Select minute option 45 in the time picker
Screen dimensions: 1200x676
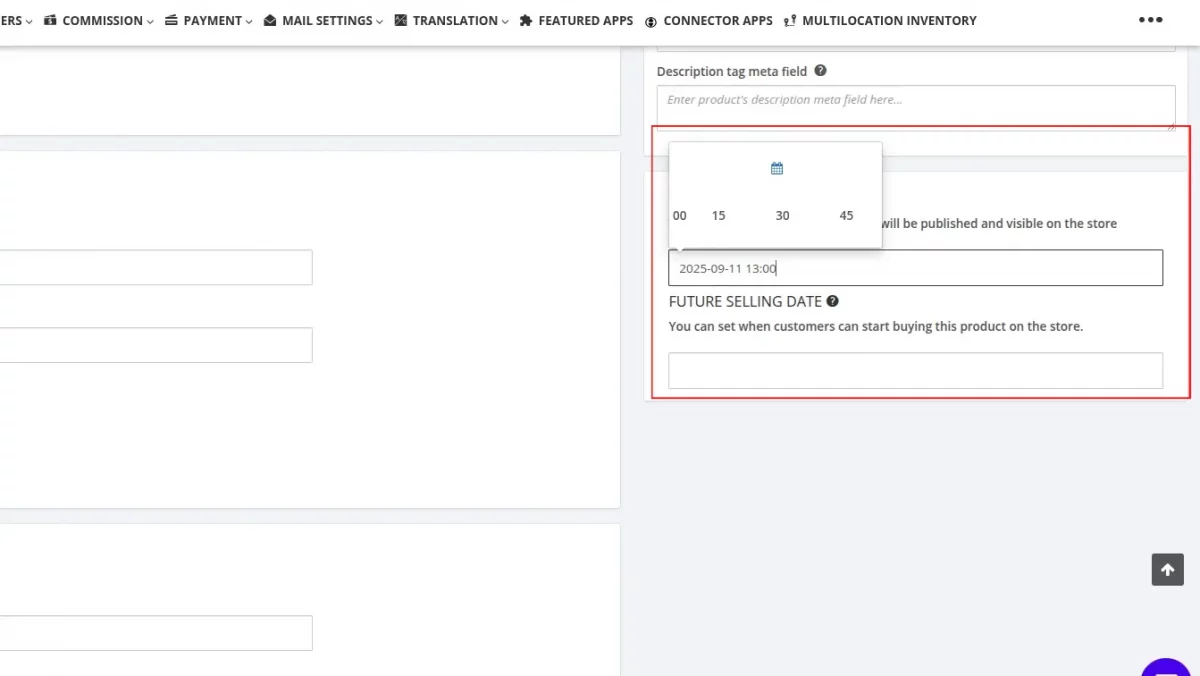[846, 215]
